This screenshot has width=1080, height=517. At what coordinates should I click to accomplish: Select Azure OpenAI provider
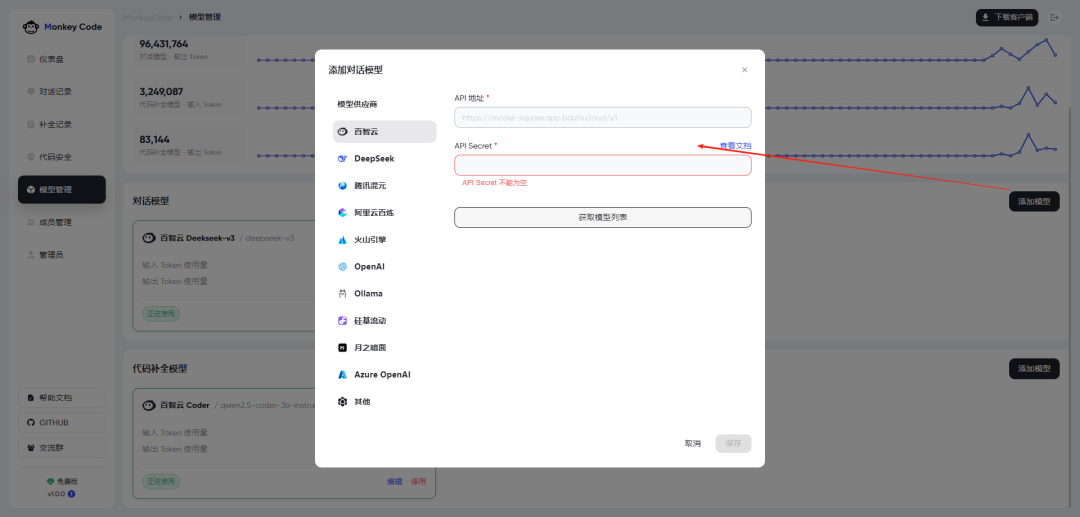(x=384, y=374)
